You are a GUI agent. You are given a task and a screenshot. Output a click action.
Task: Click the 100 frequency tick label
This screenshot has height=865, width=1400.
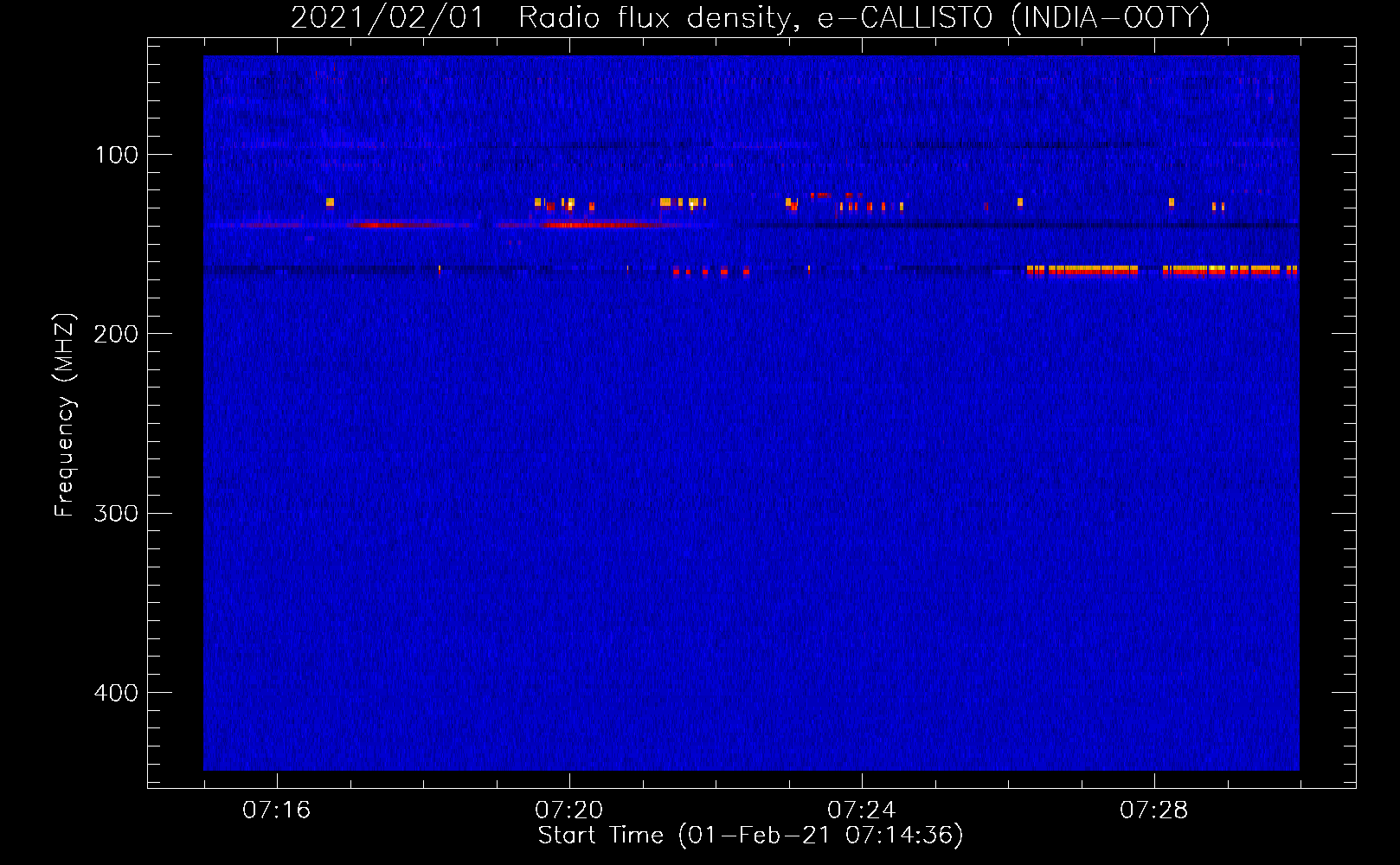pyautogui.click(x=116, y=155)
